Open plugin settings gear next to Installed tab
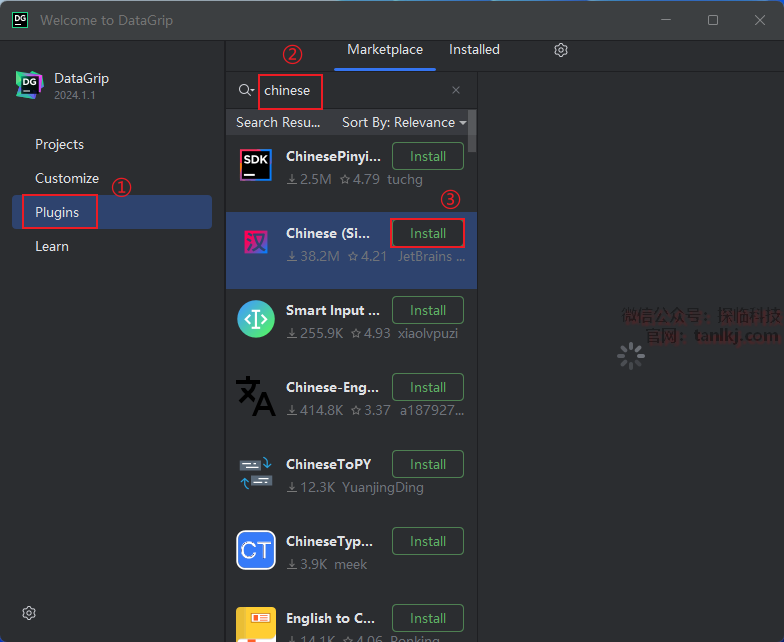 [561, 50]
